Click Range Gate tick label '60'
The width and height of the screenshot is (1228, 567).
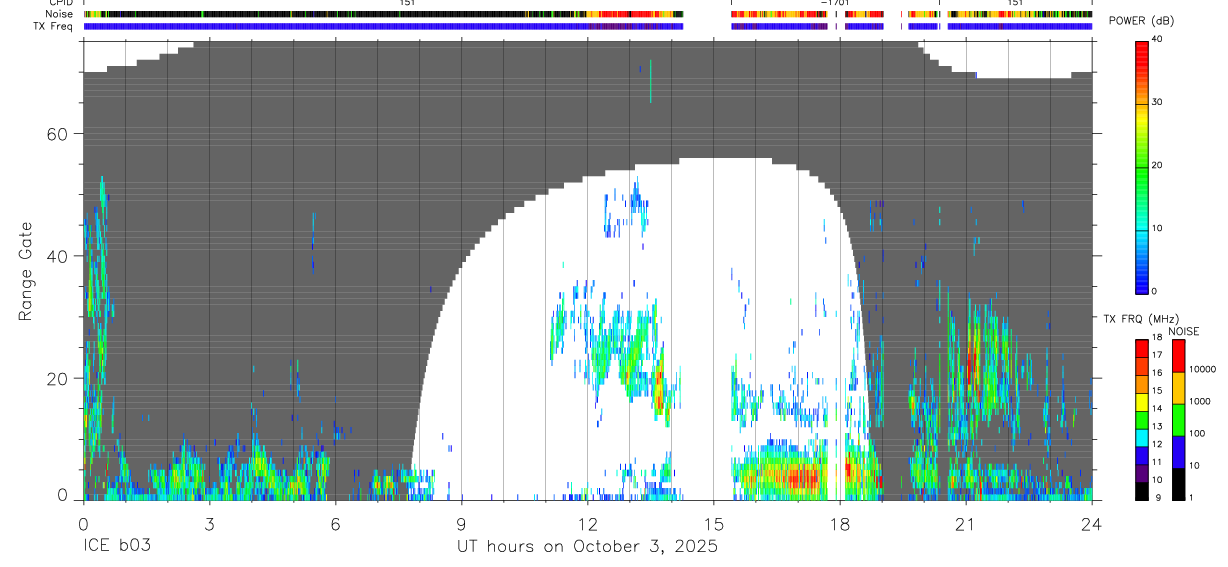pos(58,134)
